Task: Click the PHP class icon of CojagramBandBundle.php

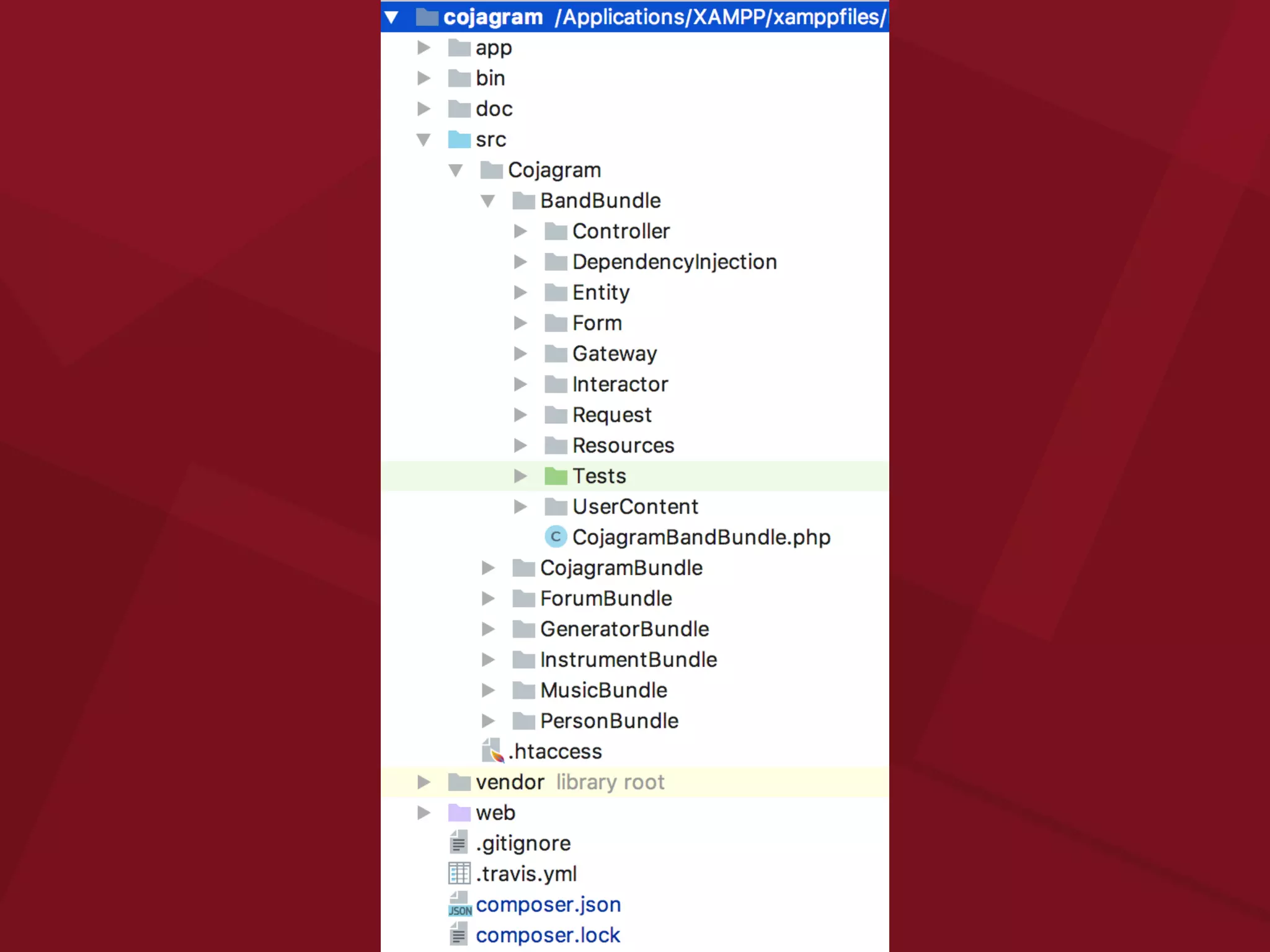Action: 556,537
